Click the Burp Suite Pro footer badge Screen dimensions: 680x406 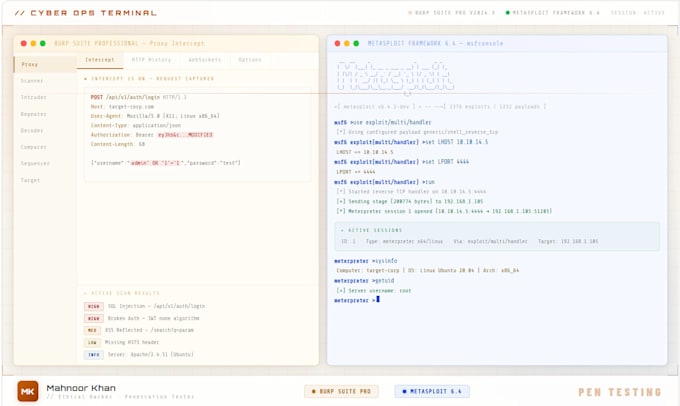pyautogui.click(x=341, y=391)
